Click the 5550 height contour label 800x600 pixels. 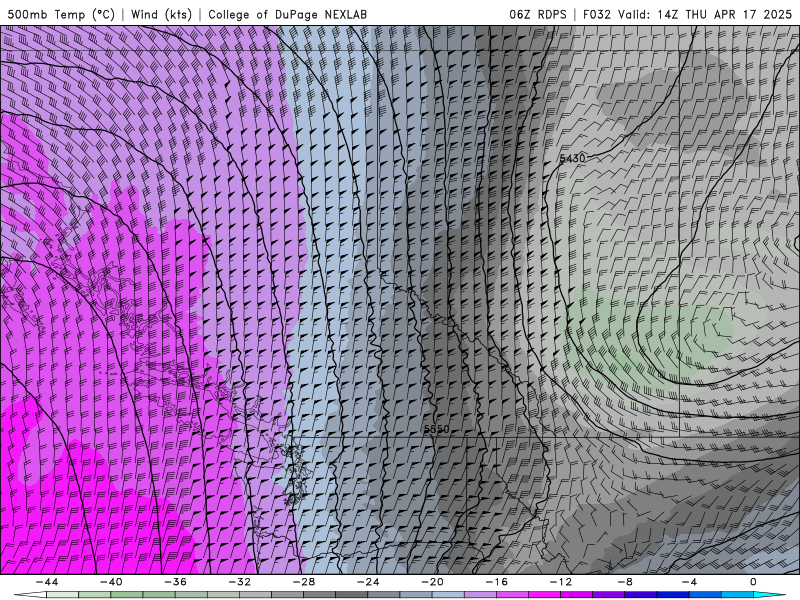(437, 429)
